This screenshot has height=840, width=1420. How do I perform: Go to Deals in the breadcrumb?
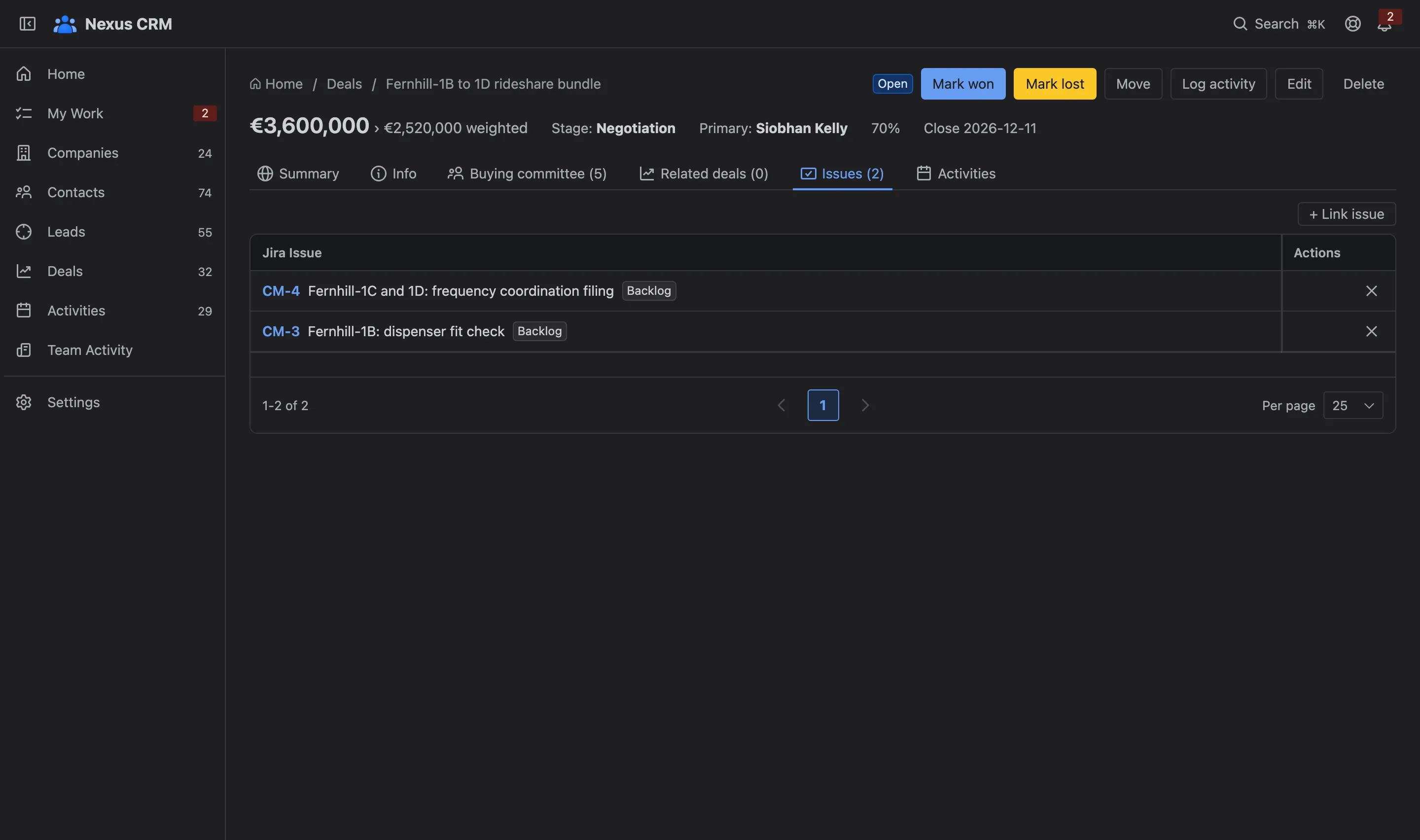pos(344,84)
